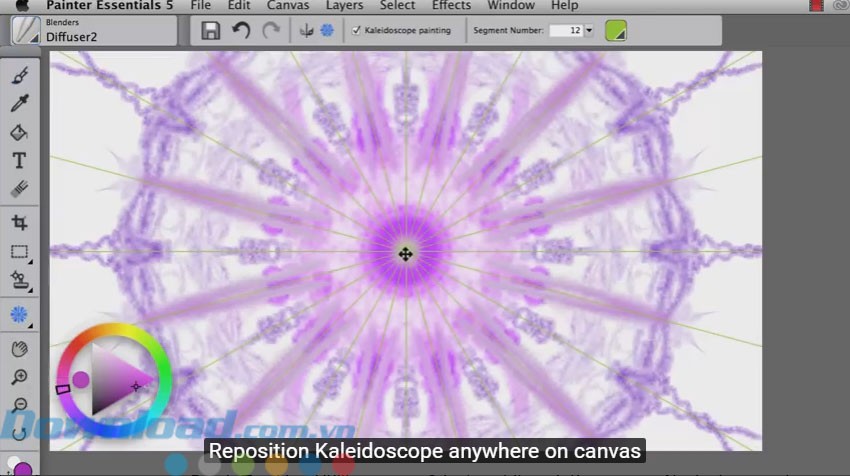Open the Canvas menu
Image resolution: width=850 pixels, height=476 pixels.
[288, 5]
